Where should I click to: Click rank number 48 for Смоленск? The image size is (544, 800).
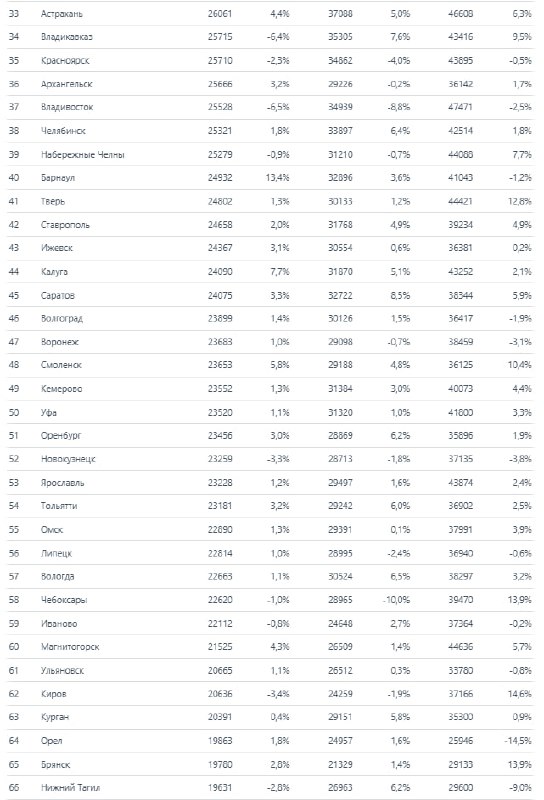pos(14,365)
